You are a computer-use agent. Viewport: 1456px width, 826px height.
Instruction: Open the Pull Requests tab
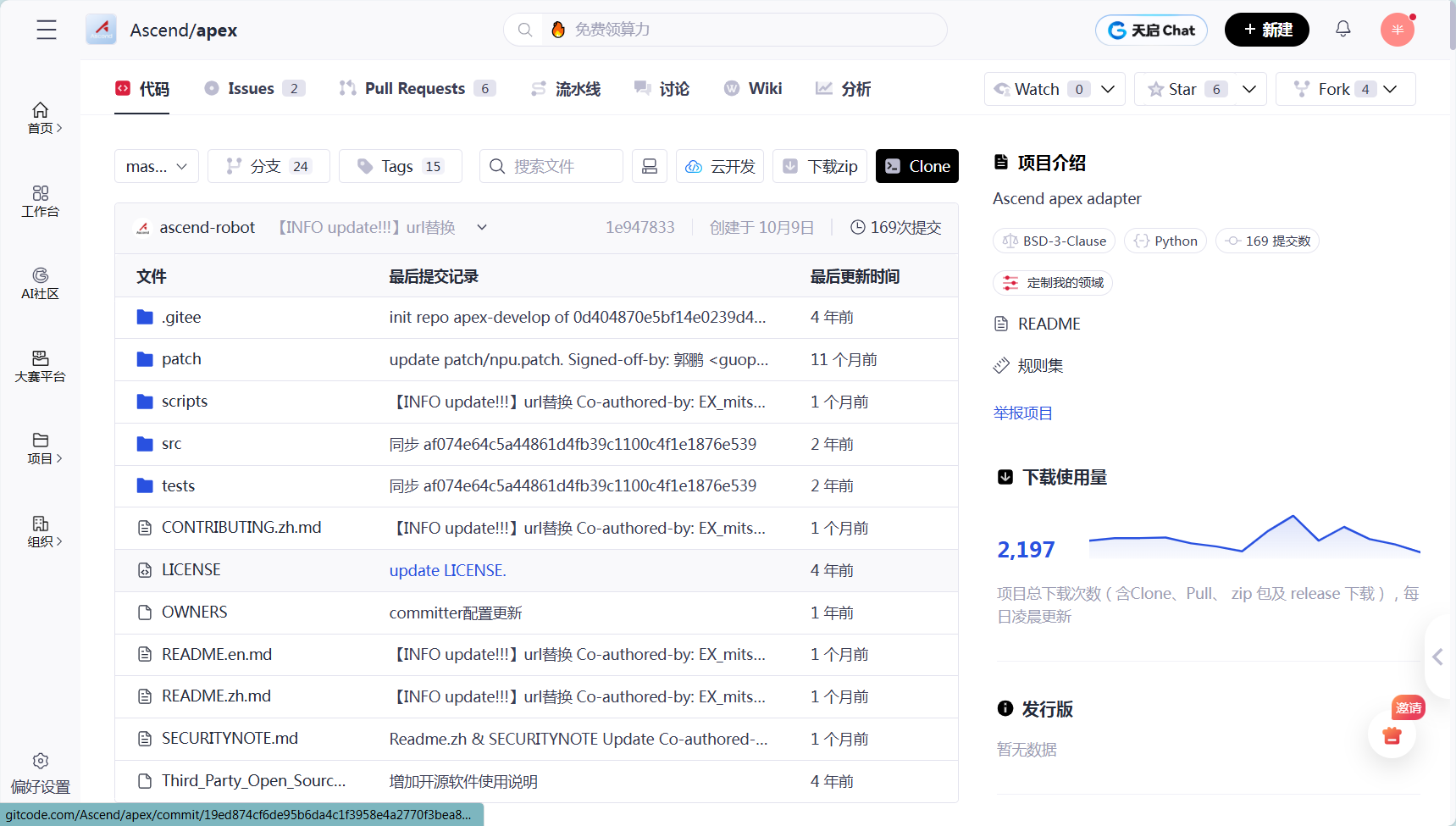(417, 89)
